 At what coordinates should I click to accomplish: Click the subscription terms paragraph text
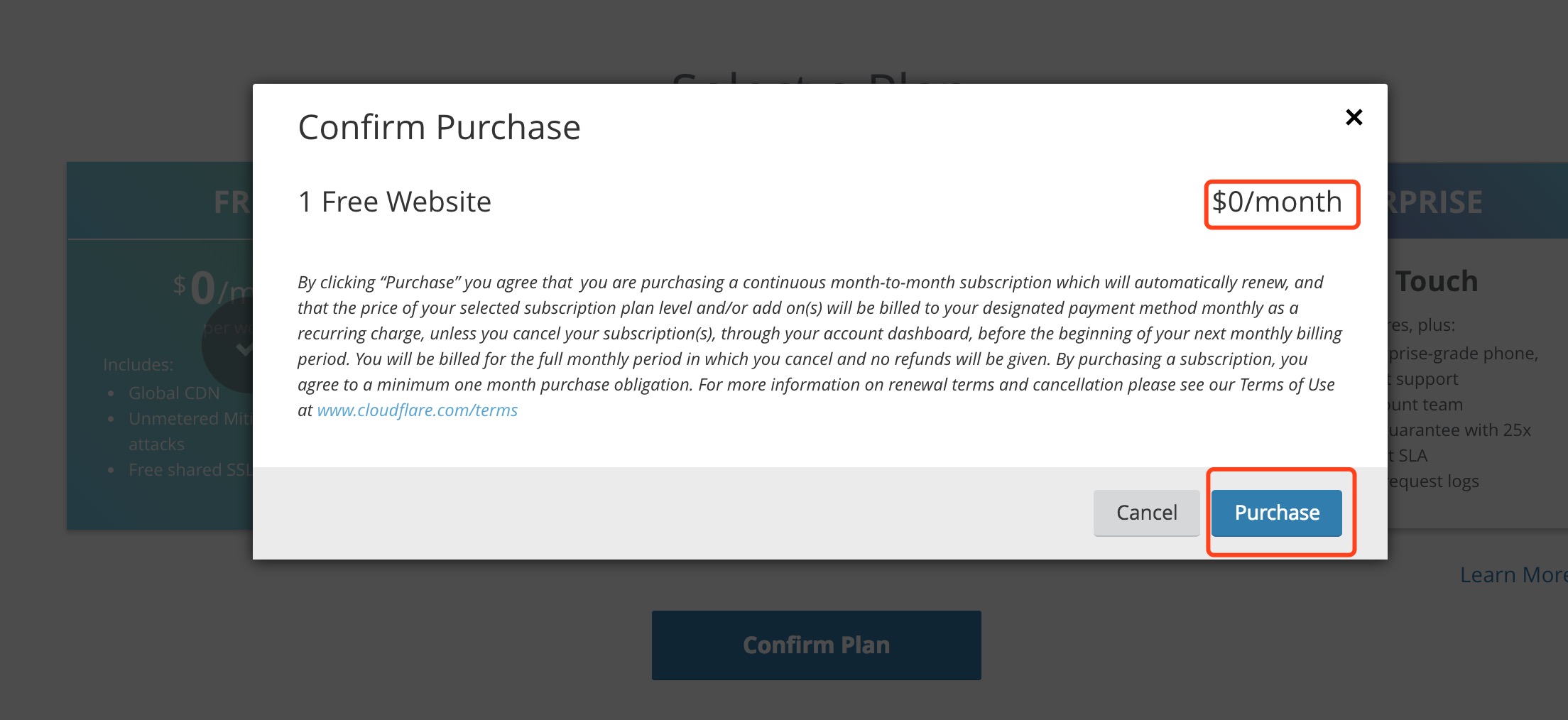coord(817,334)
